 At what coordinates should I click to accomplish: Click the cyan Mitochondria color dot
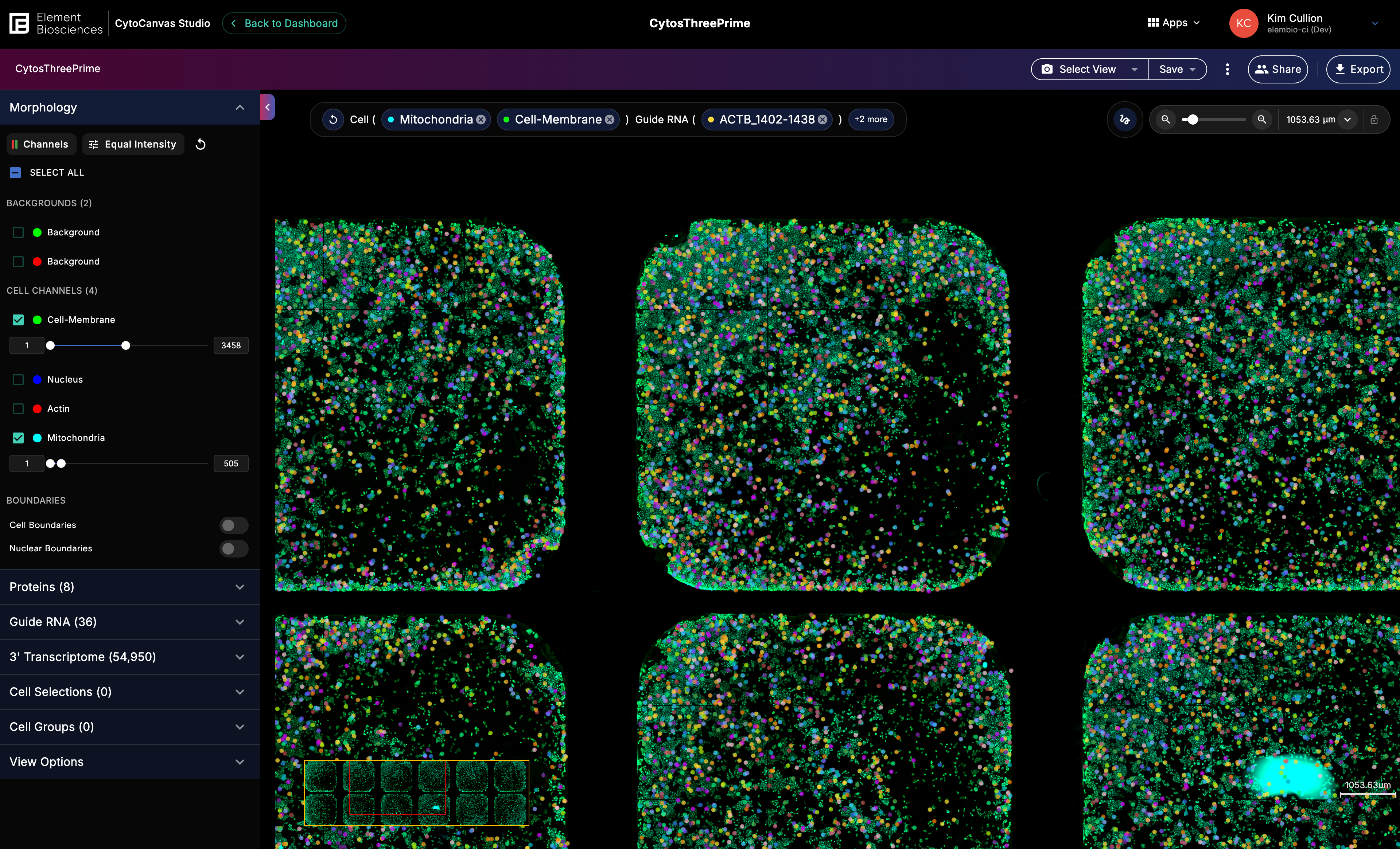click(x=38, y=438)
